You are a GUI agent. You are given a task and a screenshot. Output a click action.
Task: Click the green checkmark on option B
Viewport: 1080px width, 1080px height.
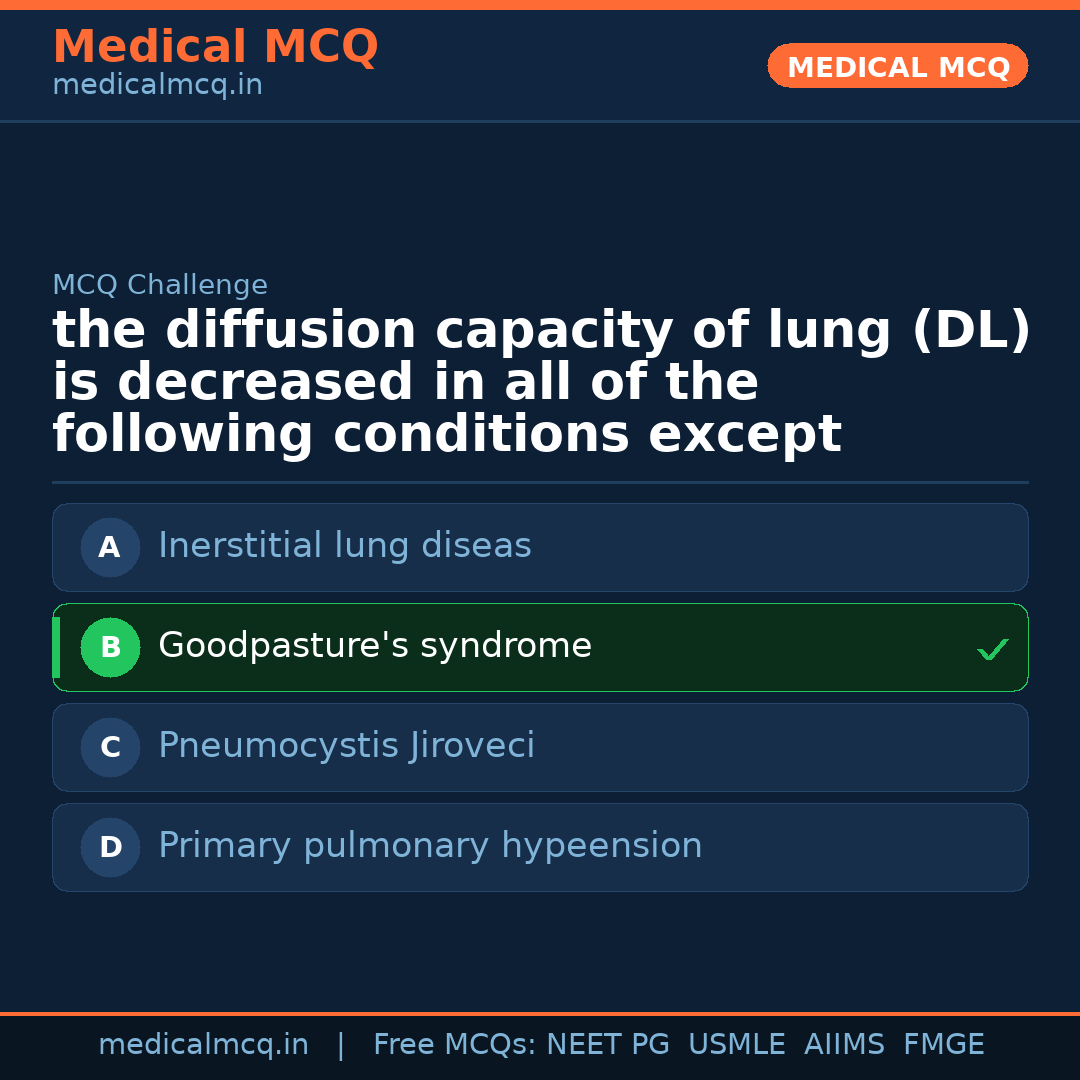point(992,650)
